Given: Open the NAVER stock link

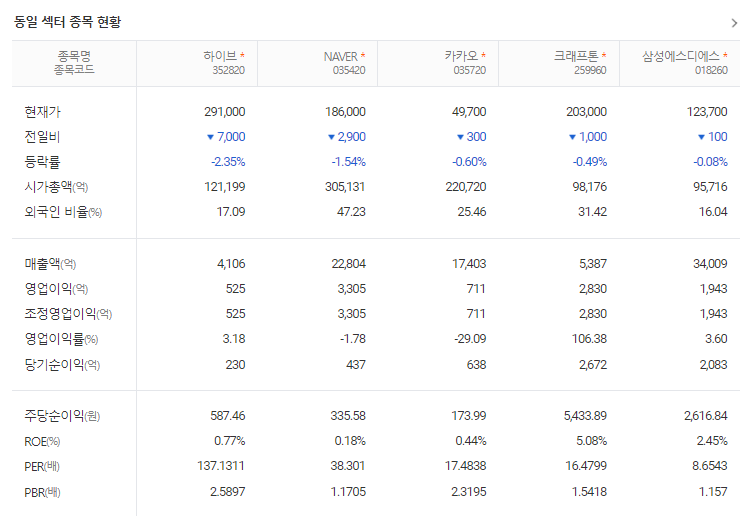Looking at the screenshot, I should [340, 56].
